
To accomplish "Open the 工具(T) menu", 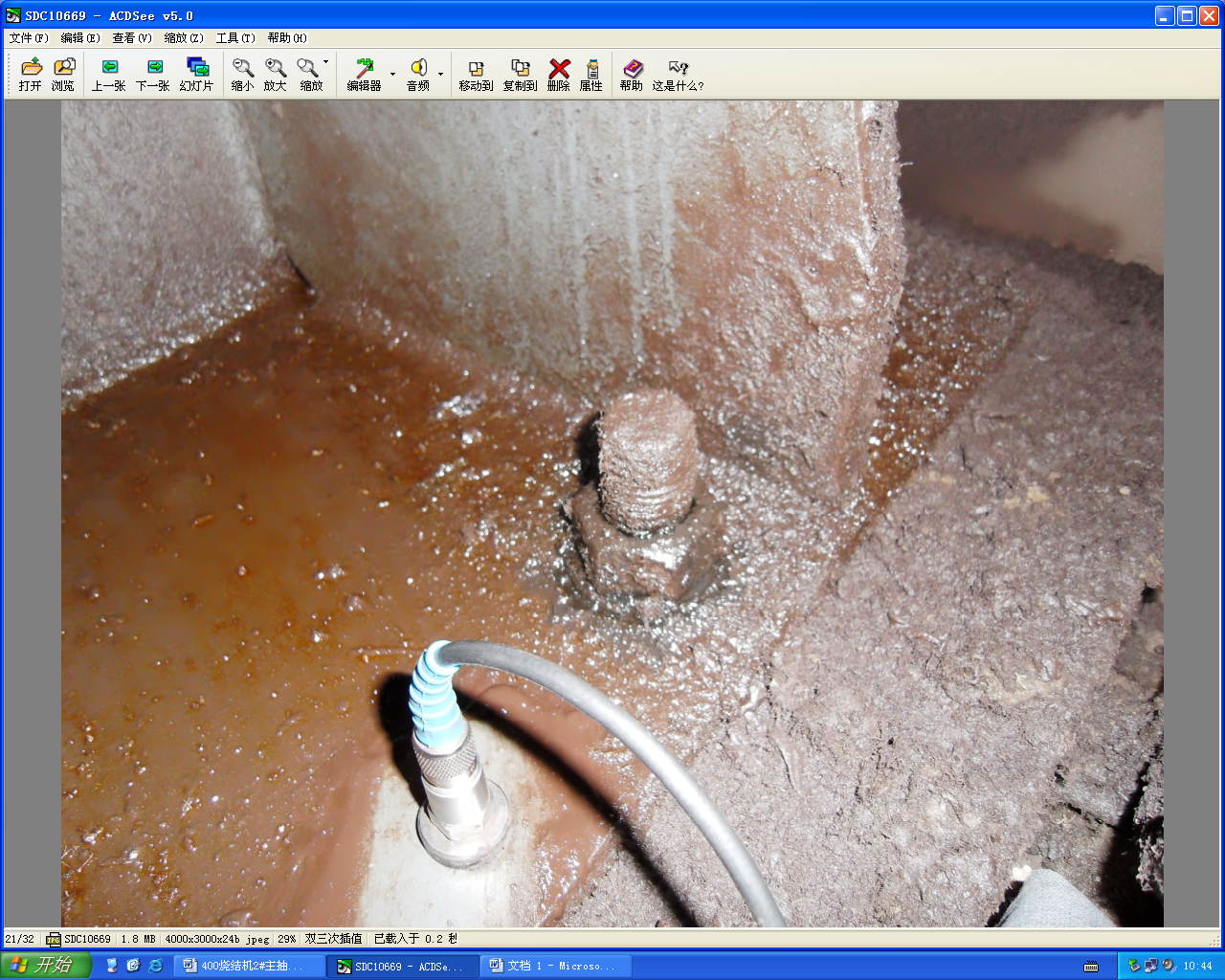I will [x=235, y=38].
